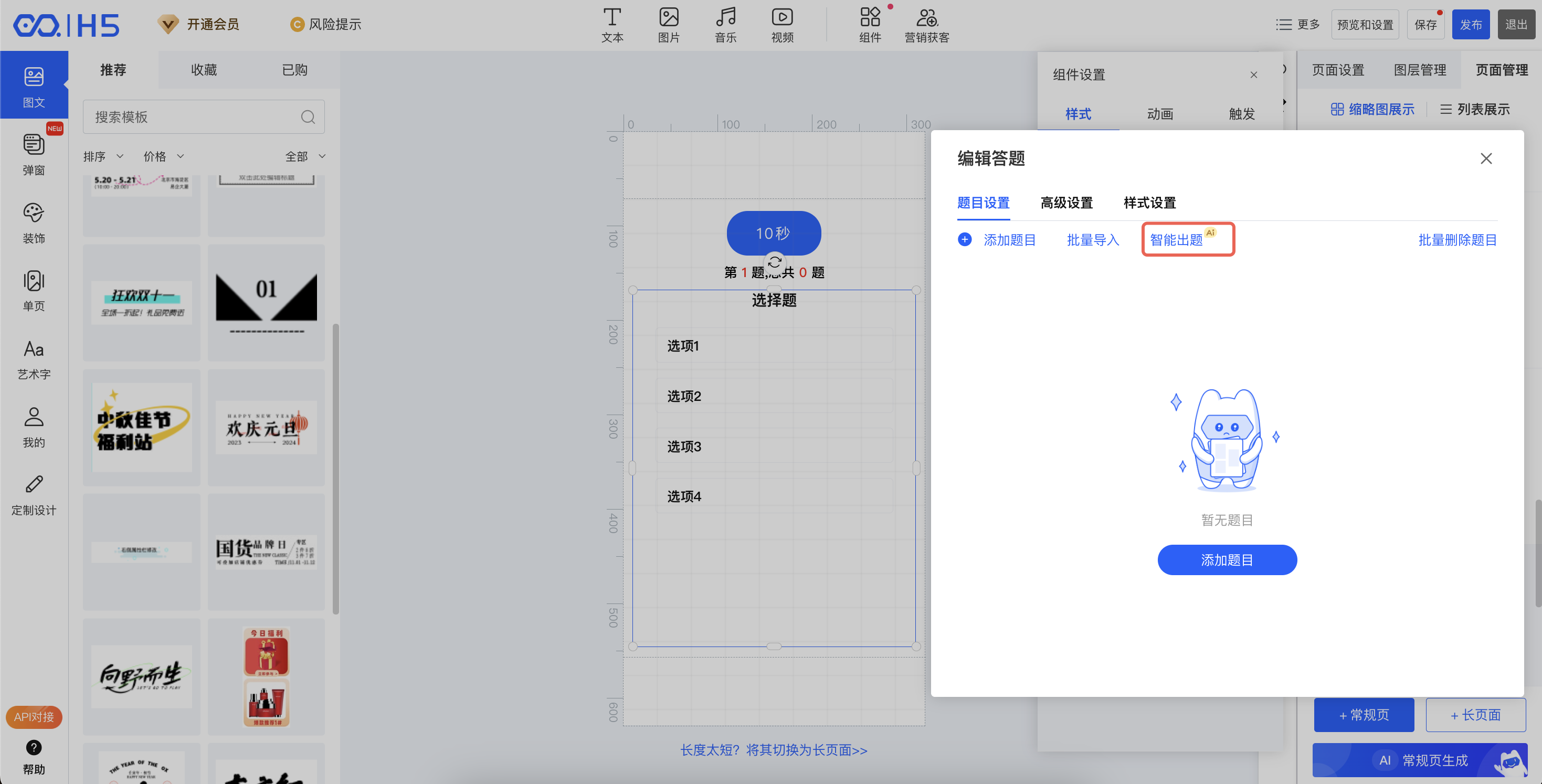Click 发布 publish button

[x=1471, y=25]
